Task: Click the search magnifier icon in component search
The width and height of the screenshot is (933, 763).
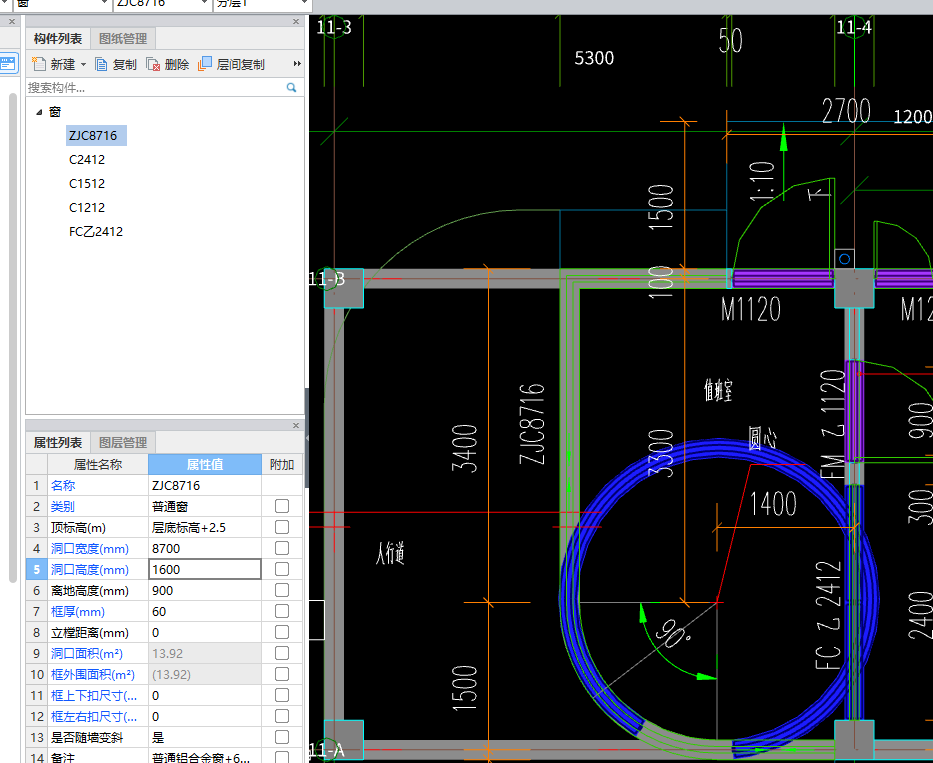Action: coord(292,88)
